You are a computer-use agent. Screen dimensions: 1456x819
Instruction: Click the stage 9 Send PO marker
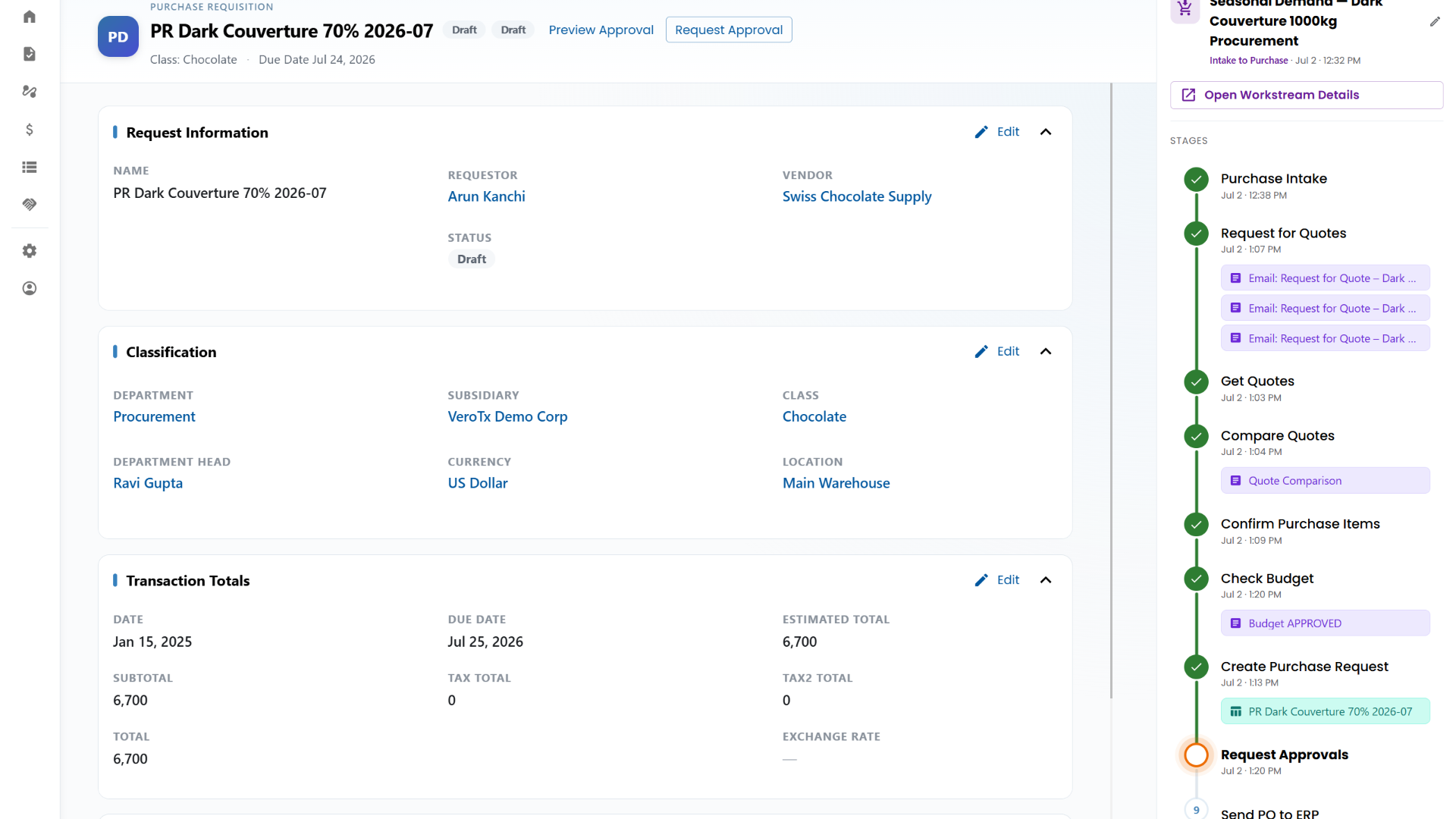pos(1197,809)
